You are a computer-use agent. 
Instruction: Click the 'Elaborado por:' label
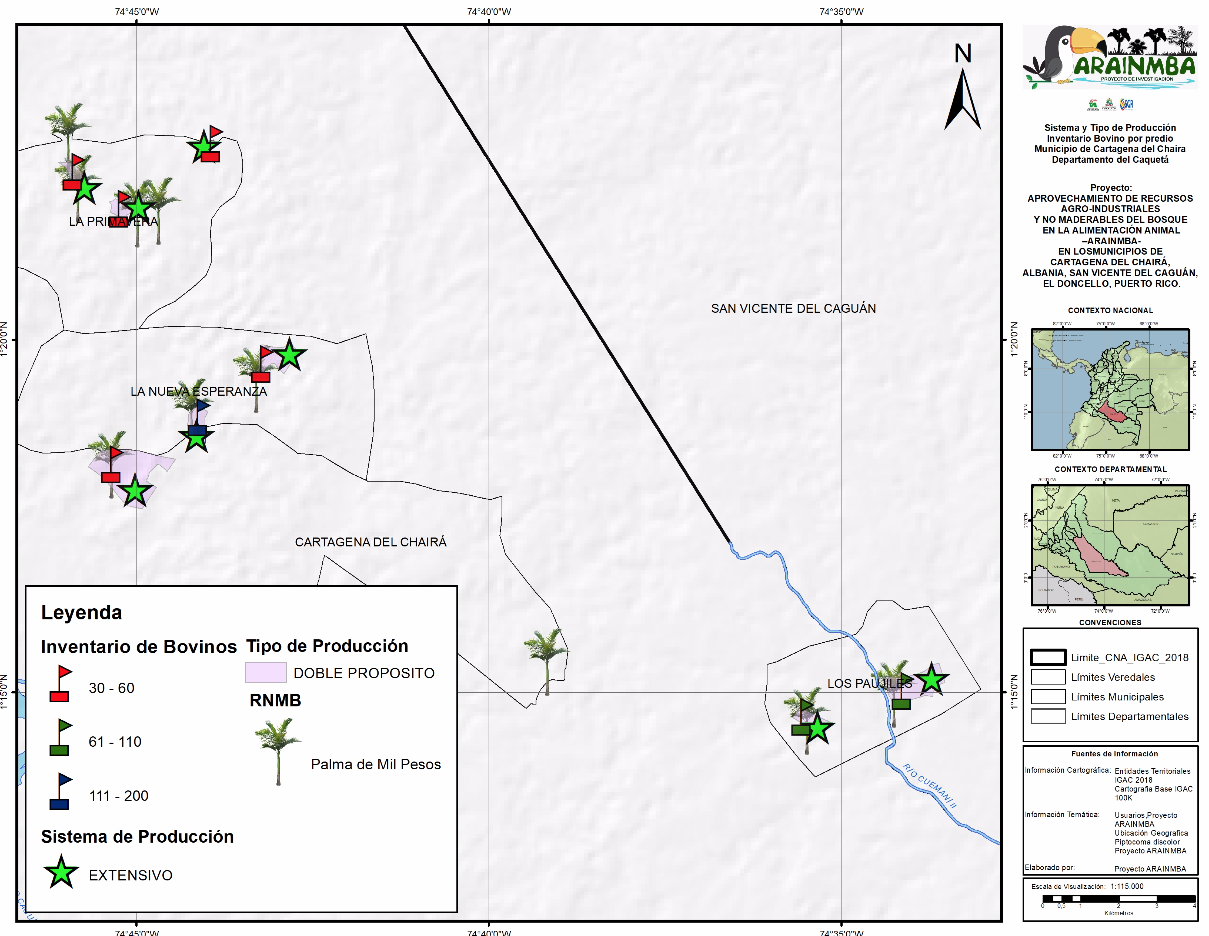point(1049,867)
